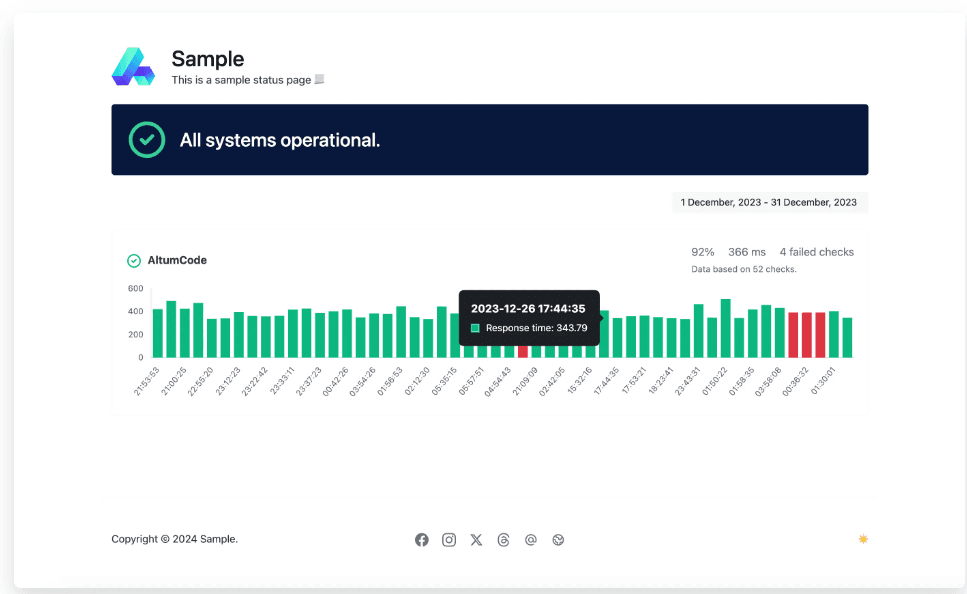The height and width of the screenshot is (594, 967).
Task: Toggle the sun theme switcher icon
Action: 863,539
